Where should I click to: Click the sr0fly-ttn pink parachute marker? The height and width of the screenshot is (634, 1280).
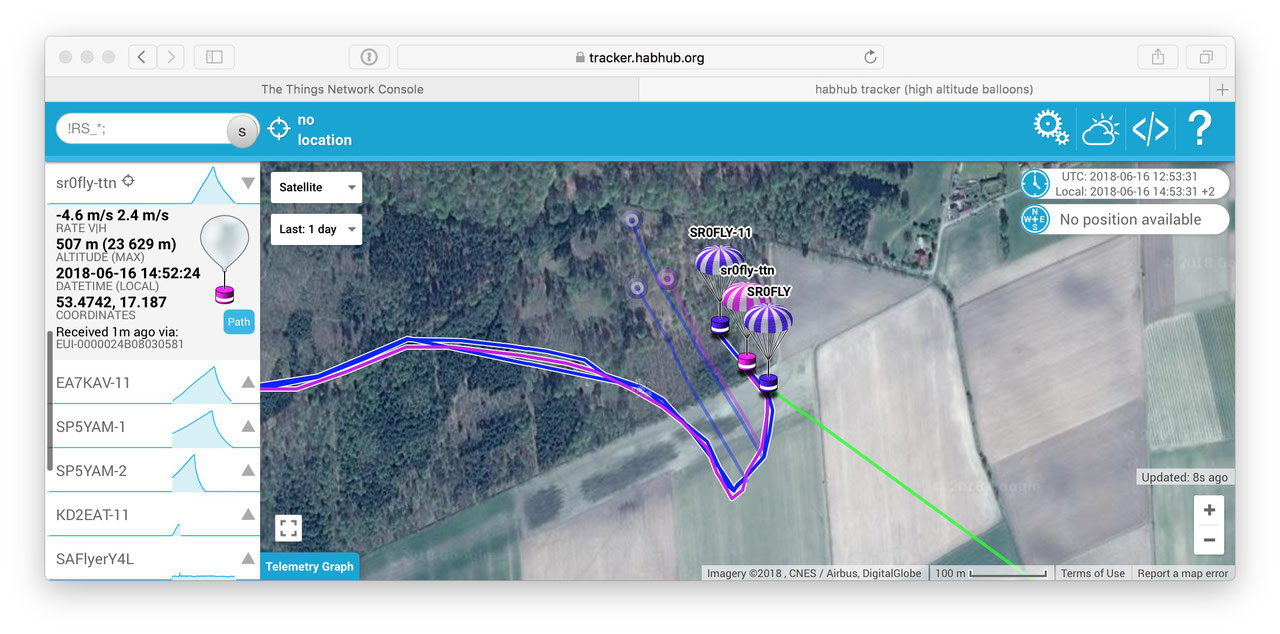click(x=746, y=327)
